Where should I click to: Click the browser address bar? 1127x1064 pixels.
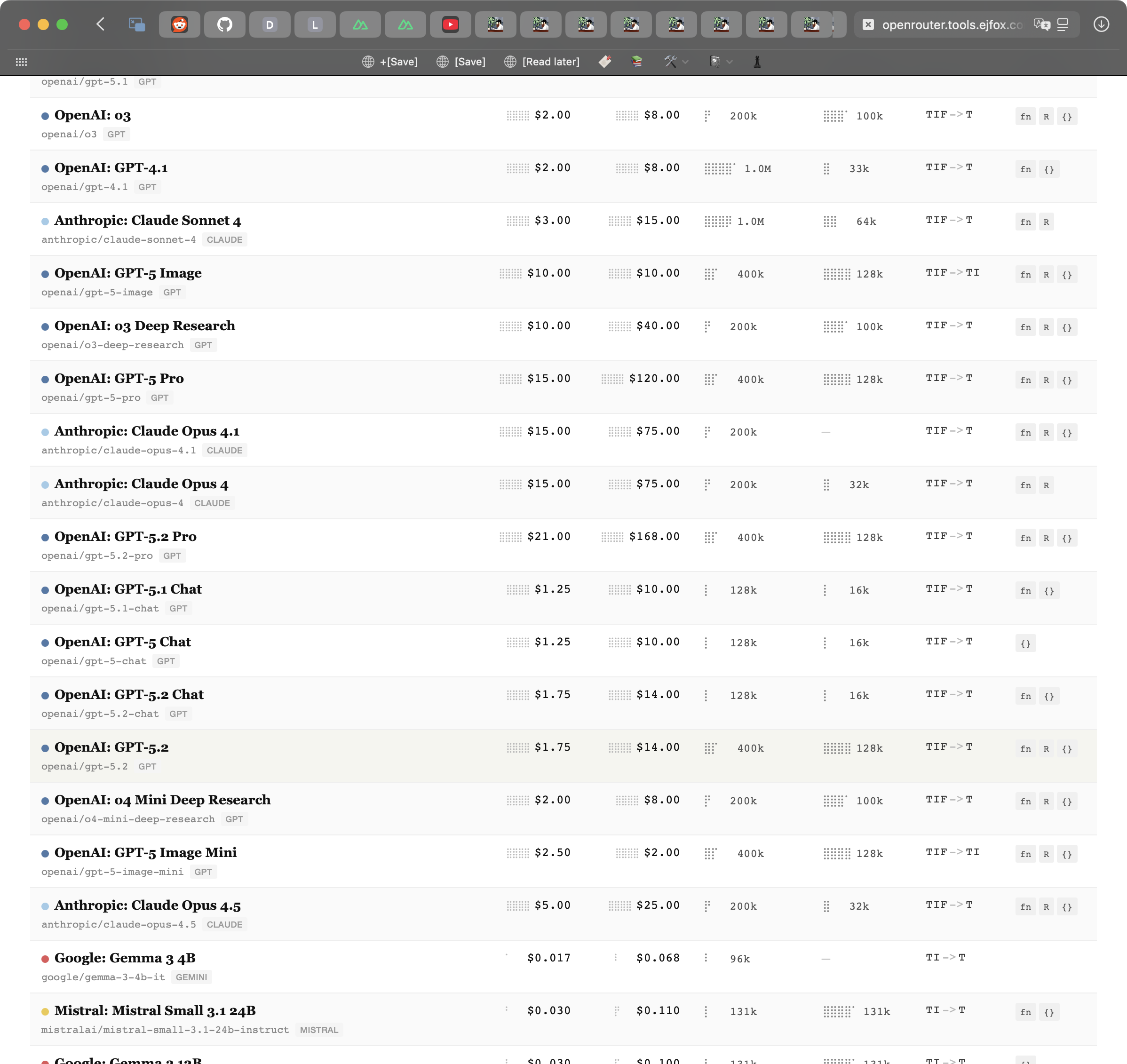(x=953, y=25)
